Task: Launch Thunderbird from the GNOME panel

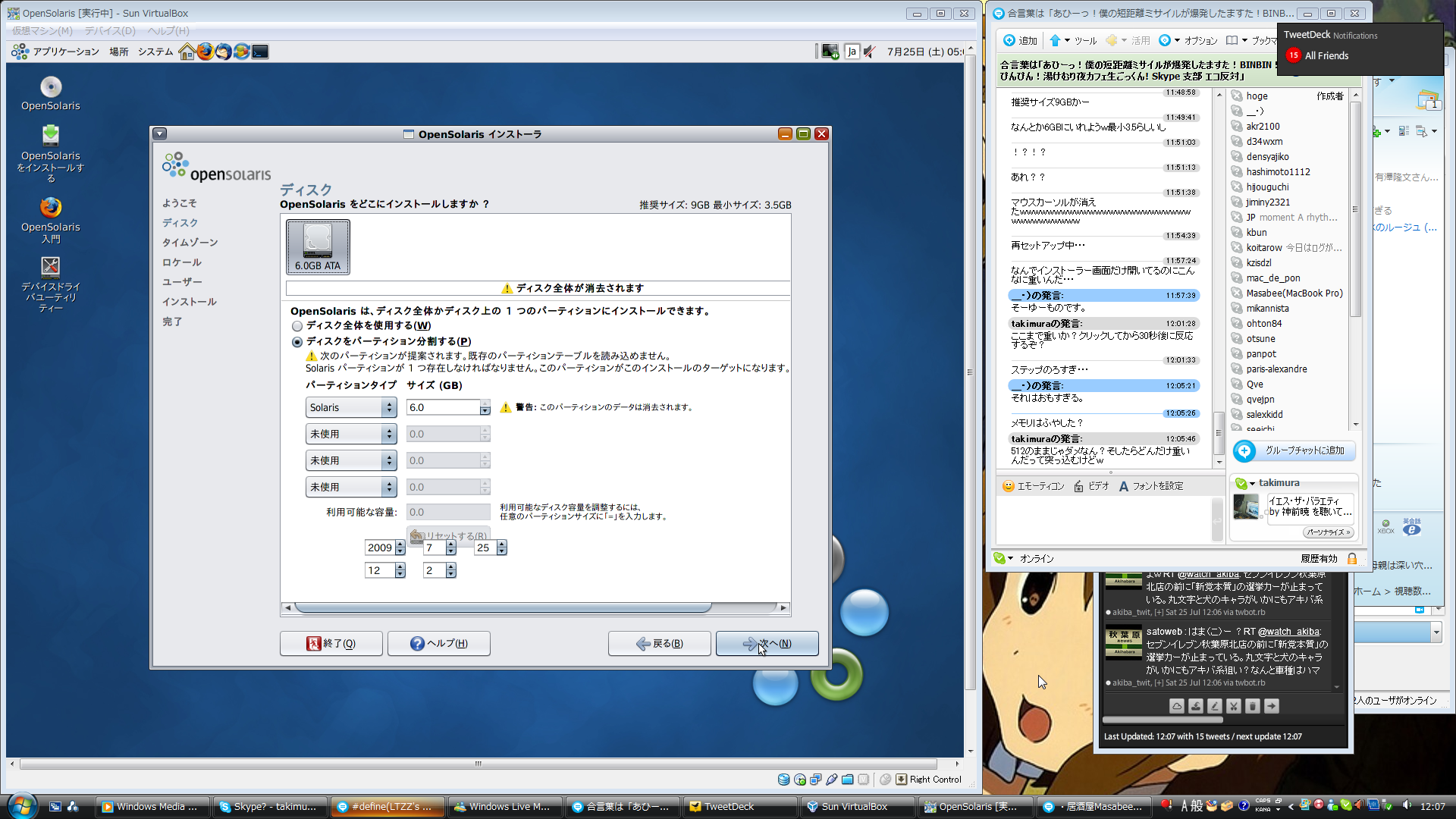Action: point(223,52)
